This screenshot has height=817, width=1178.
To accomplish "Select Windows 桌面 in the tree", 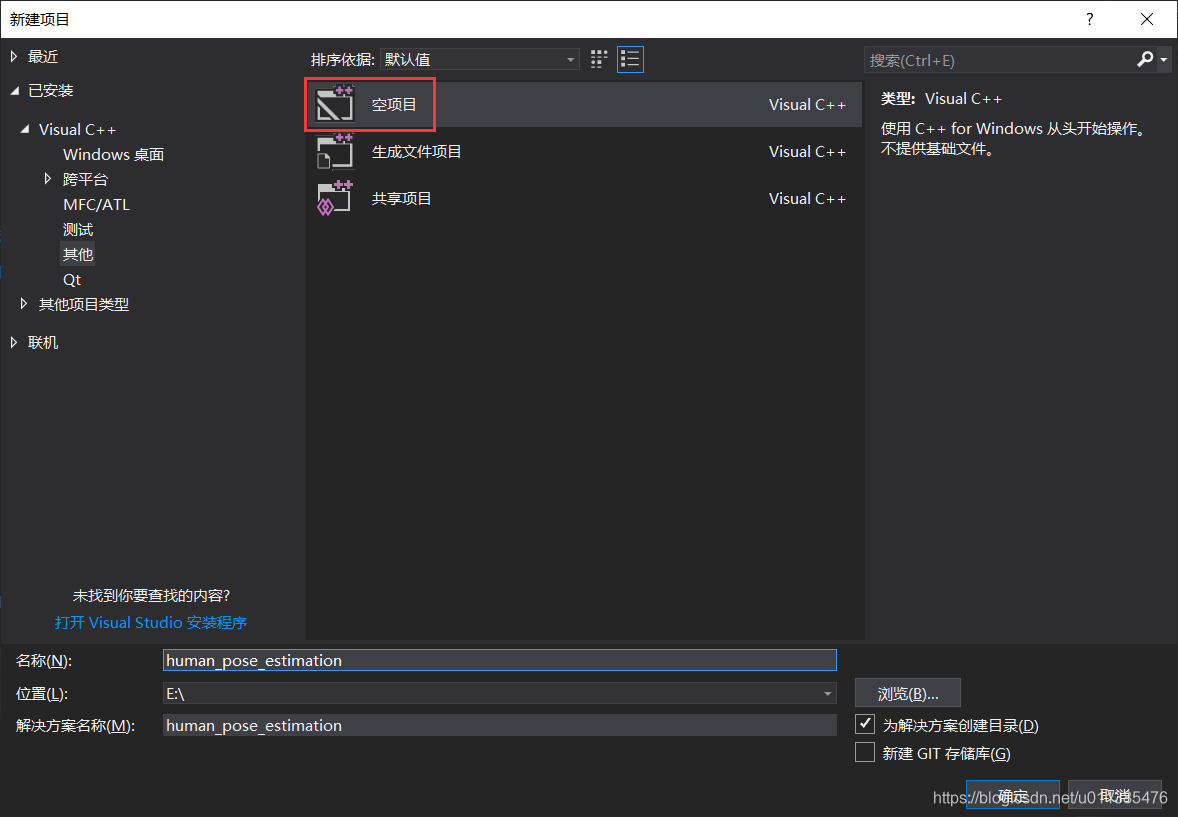I will (113, 154).
